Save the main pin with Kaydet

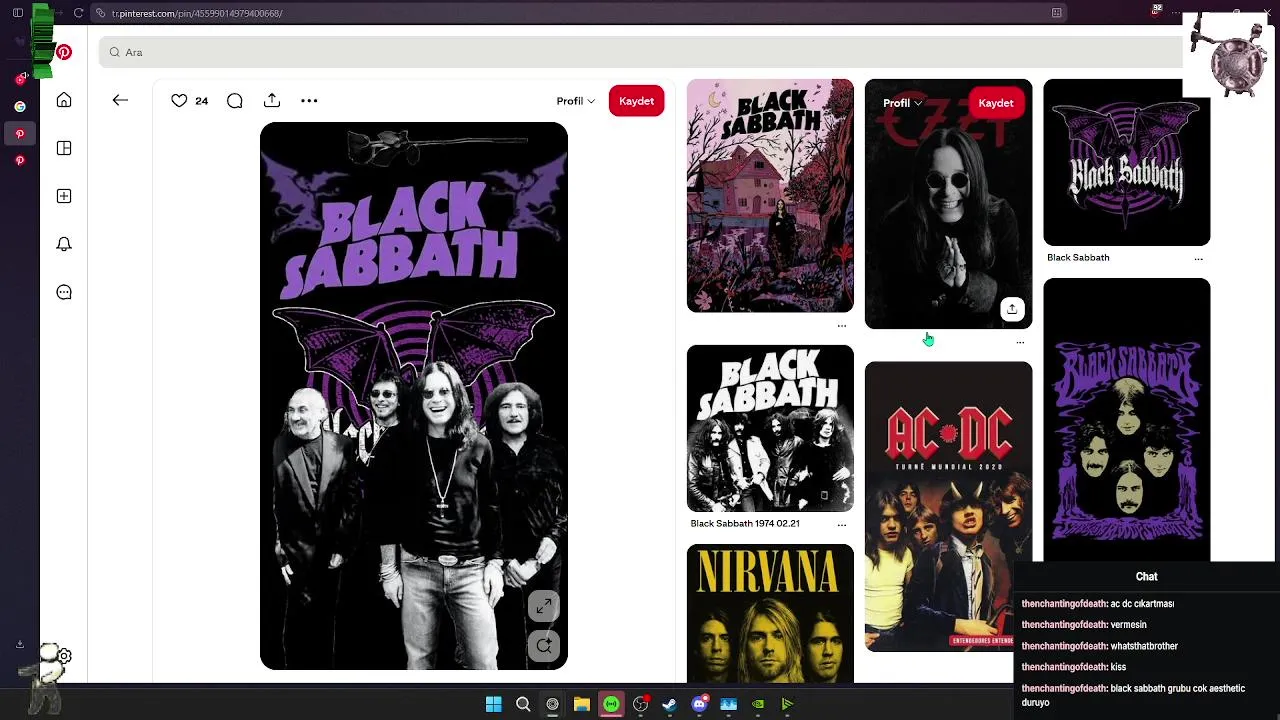pyautogui.click(x=636, y=101)
